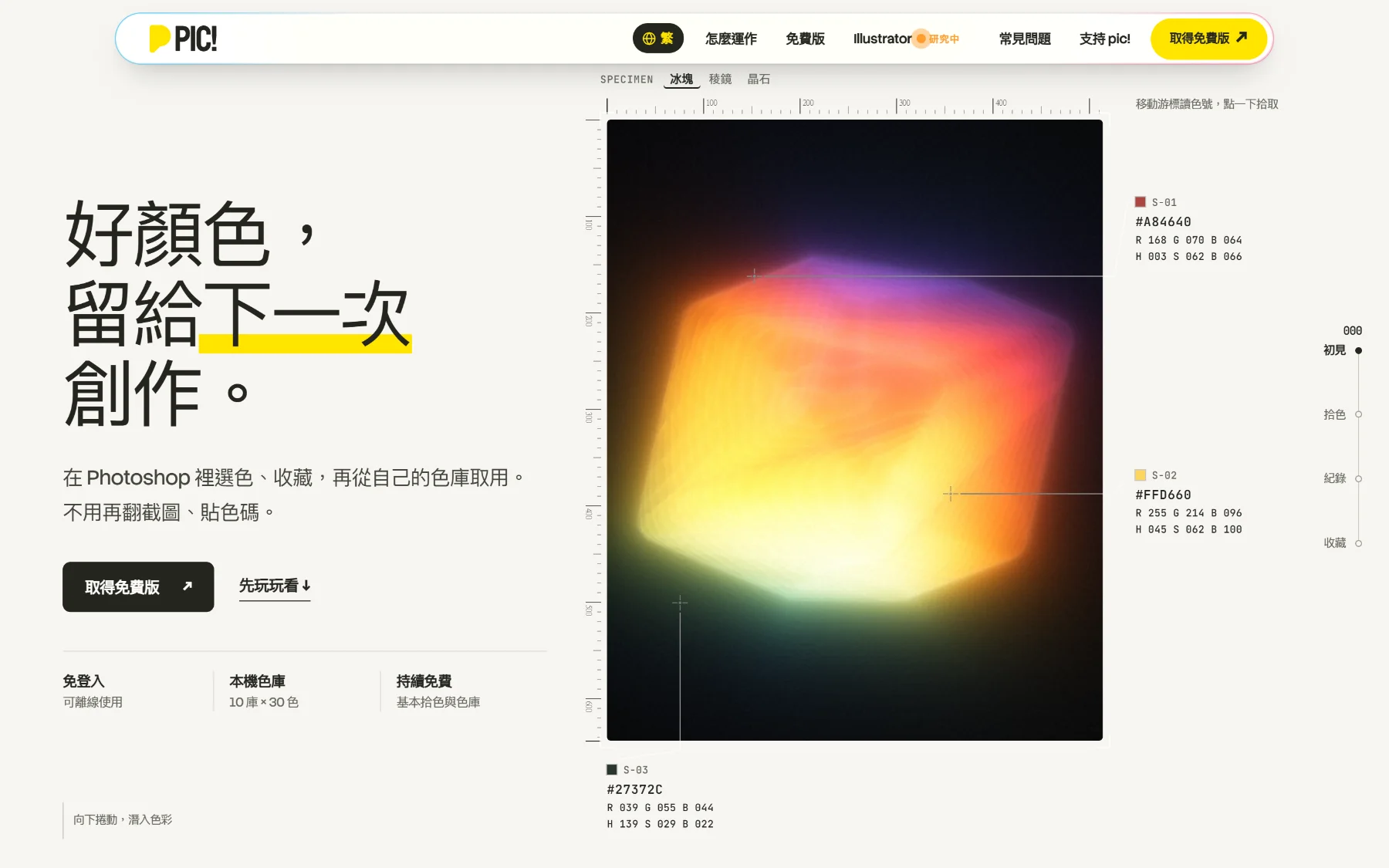Go to the 免費版 nav item
Image resolution: width=1389 pixels, height=868 pixels.
(805, 39)
